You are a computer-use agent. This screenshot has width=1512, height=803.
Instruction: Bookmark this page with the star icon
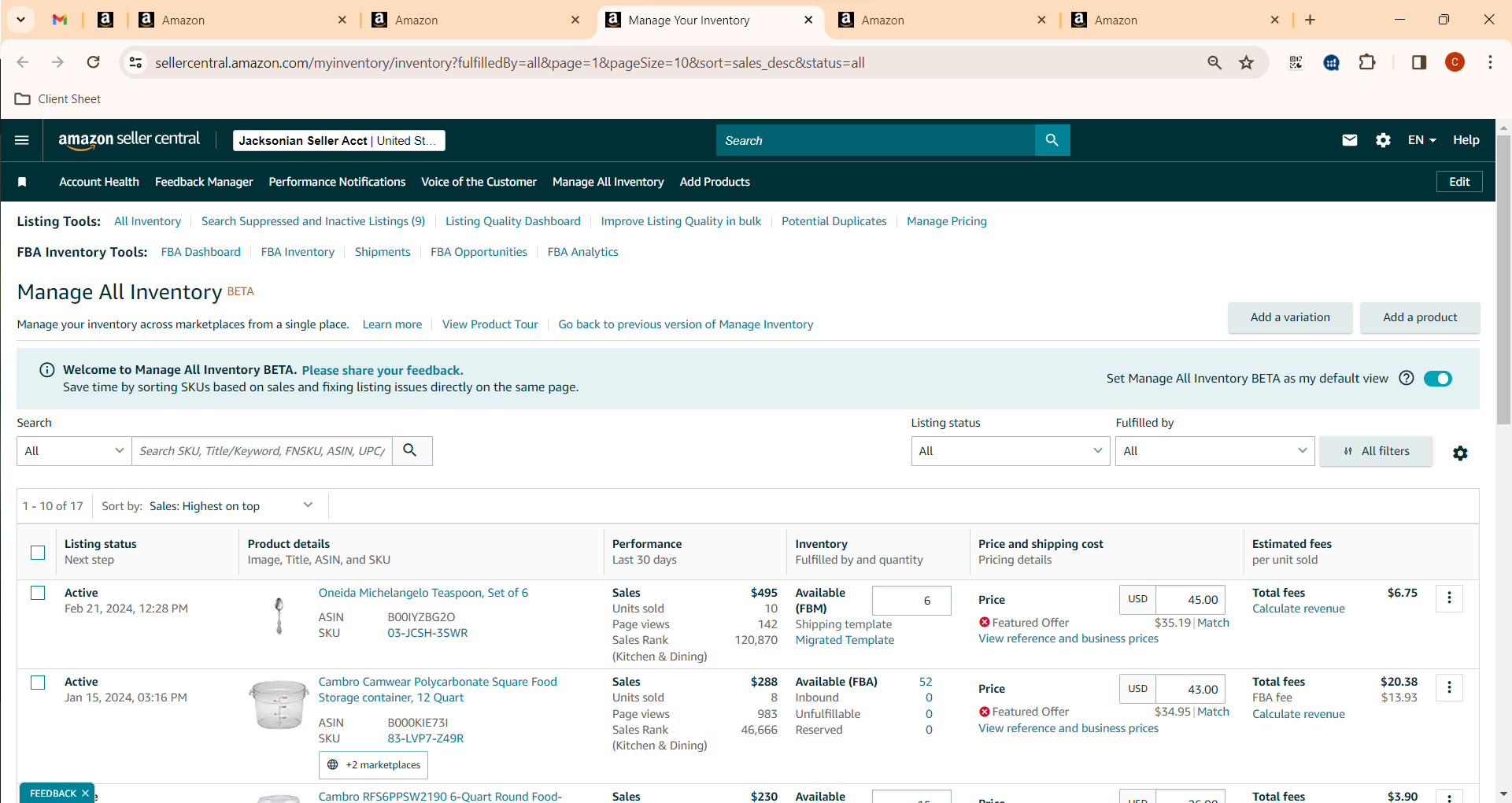[x=1246, y=62]
